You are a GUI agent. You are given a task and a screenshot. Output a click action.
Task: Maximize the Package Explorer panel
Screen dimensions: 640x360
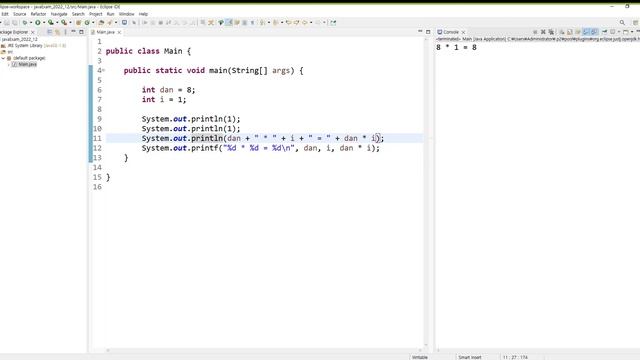81,32
